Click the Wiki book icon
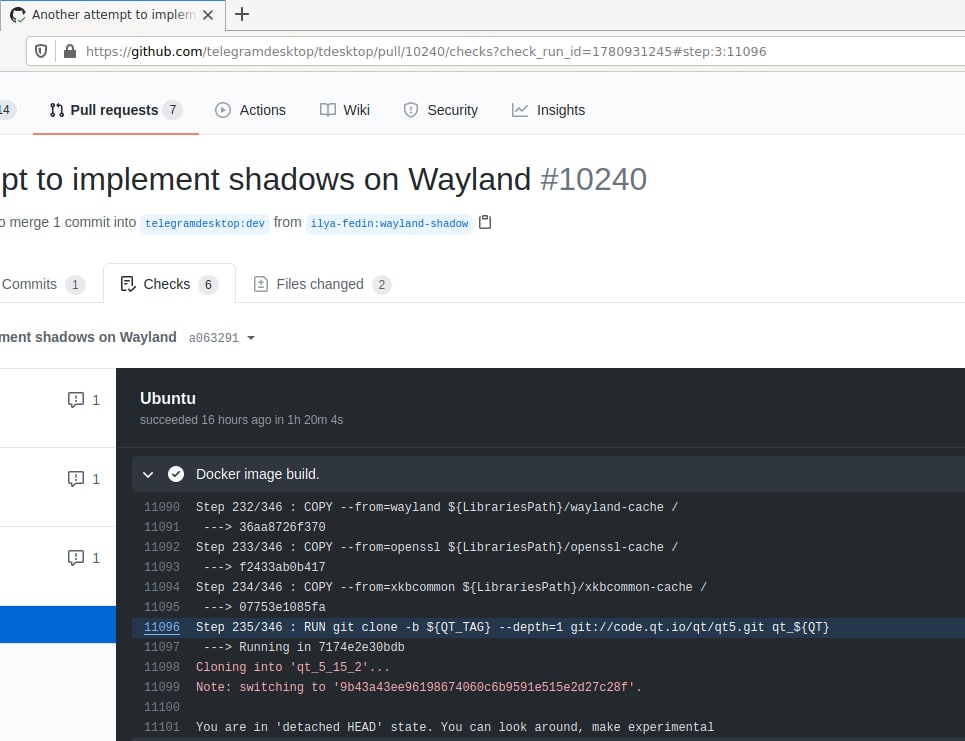 click(327, 110)
